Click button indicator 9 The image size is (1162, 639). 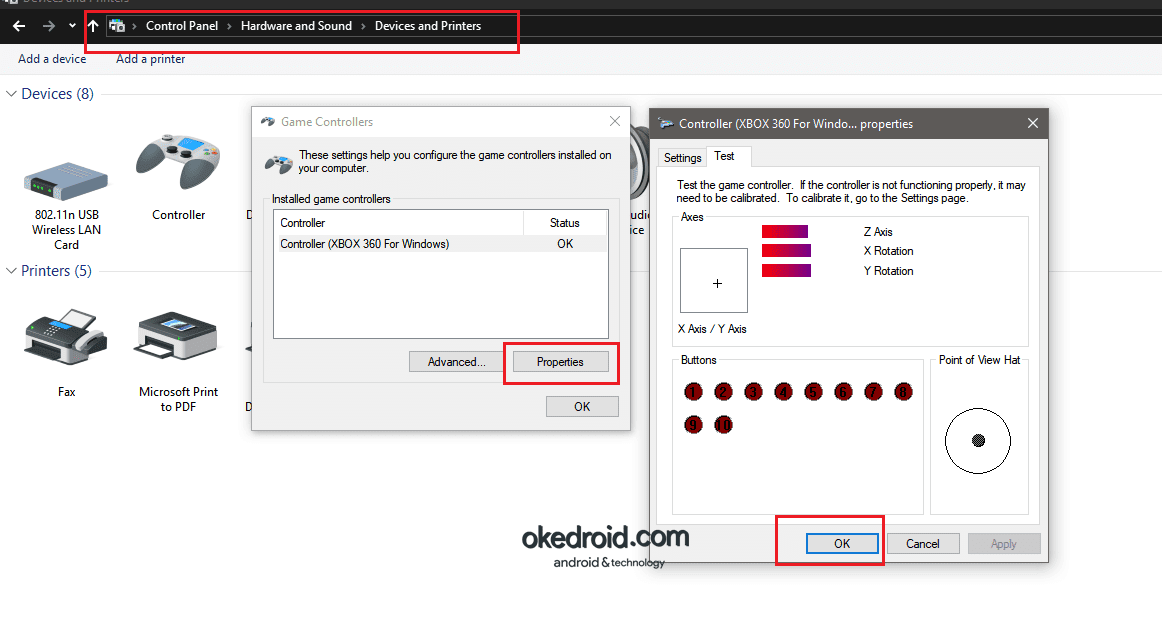pyautogui.click(x=693, y=424)
